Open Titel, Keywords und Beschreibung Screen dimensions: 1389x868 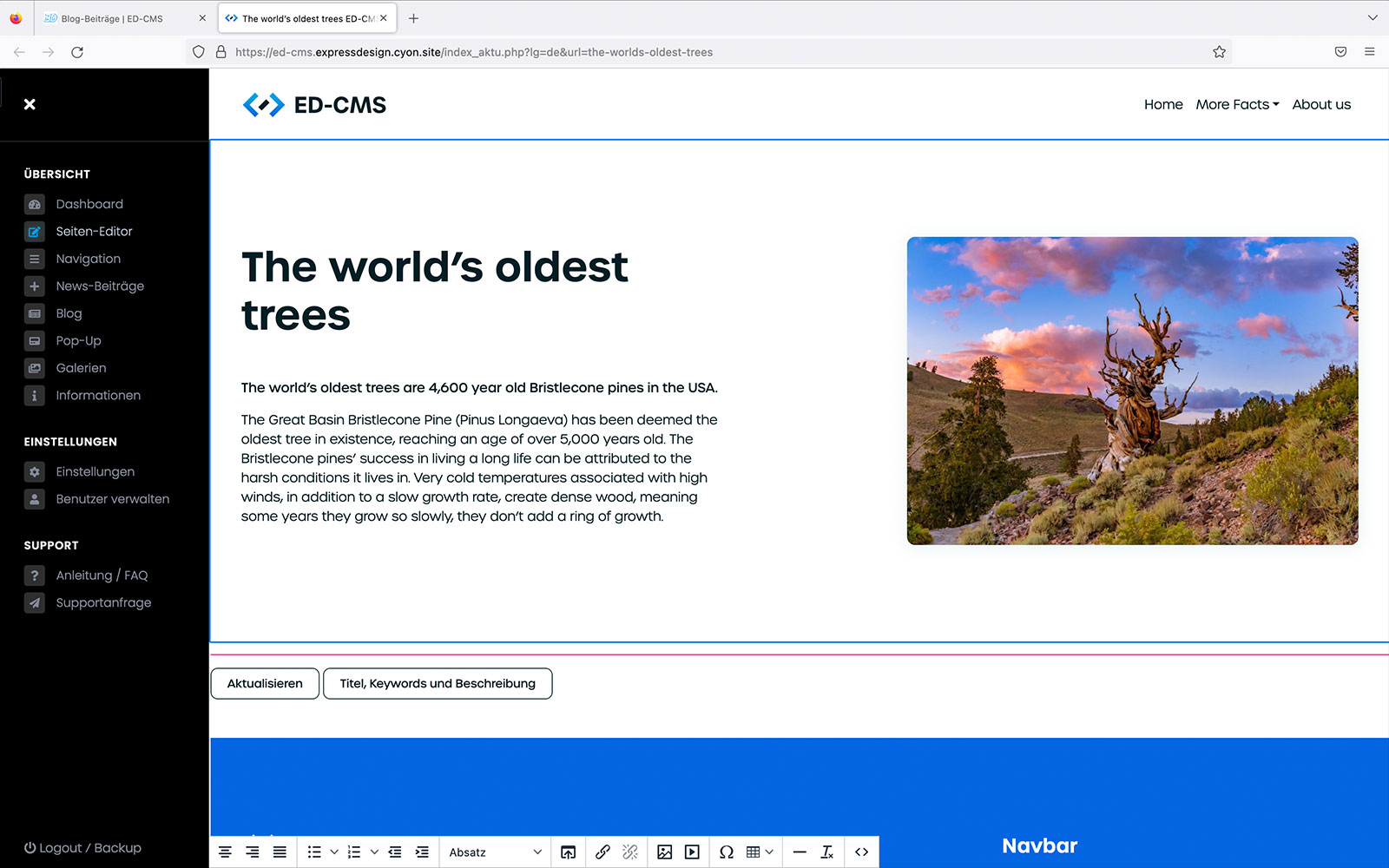coord(438,684)
